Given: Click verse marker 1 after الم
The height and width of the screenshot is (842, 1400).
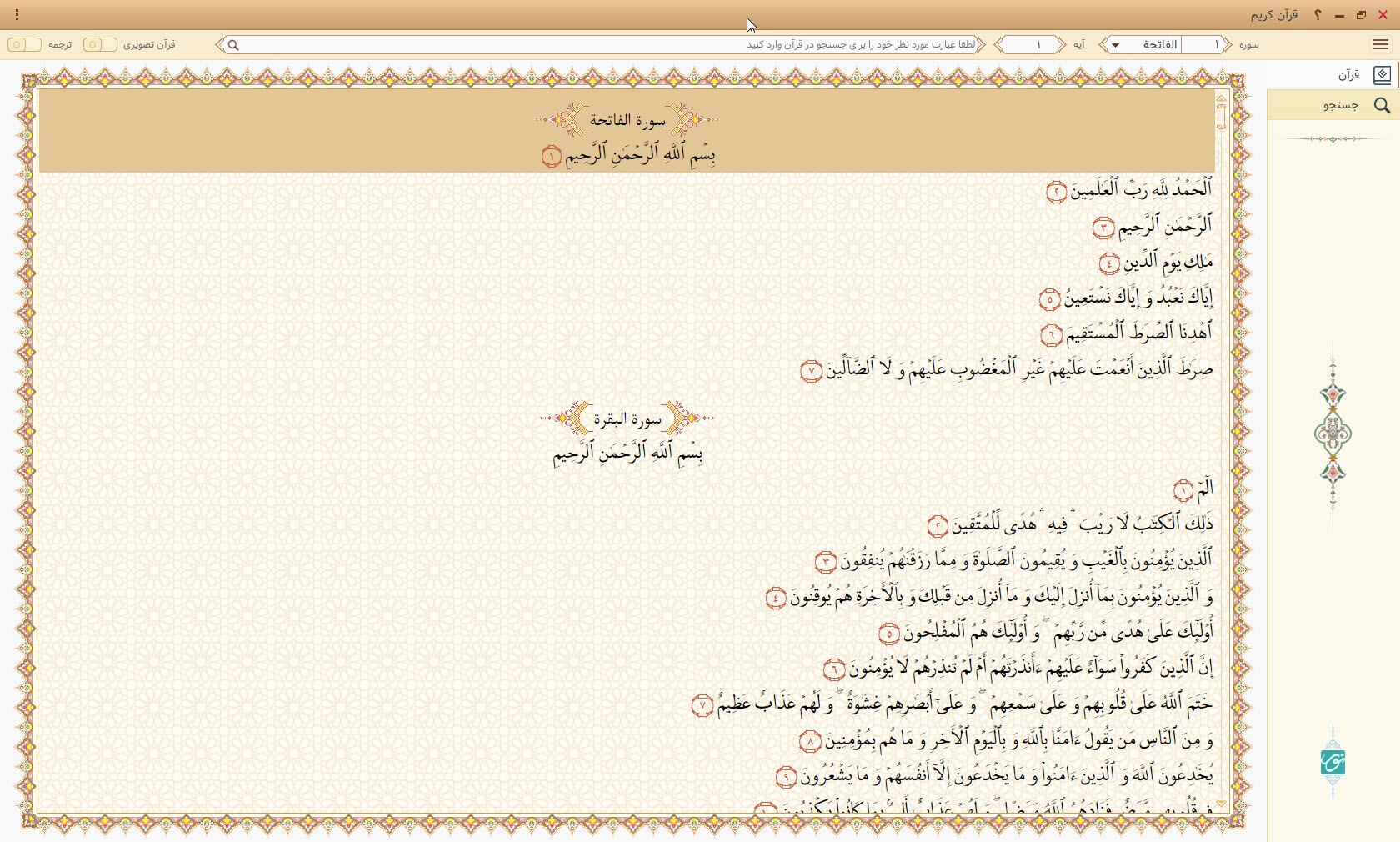Looking at the screenshot, I should [1183, 490].
